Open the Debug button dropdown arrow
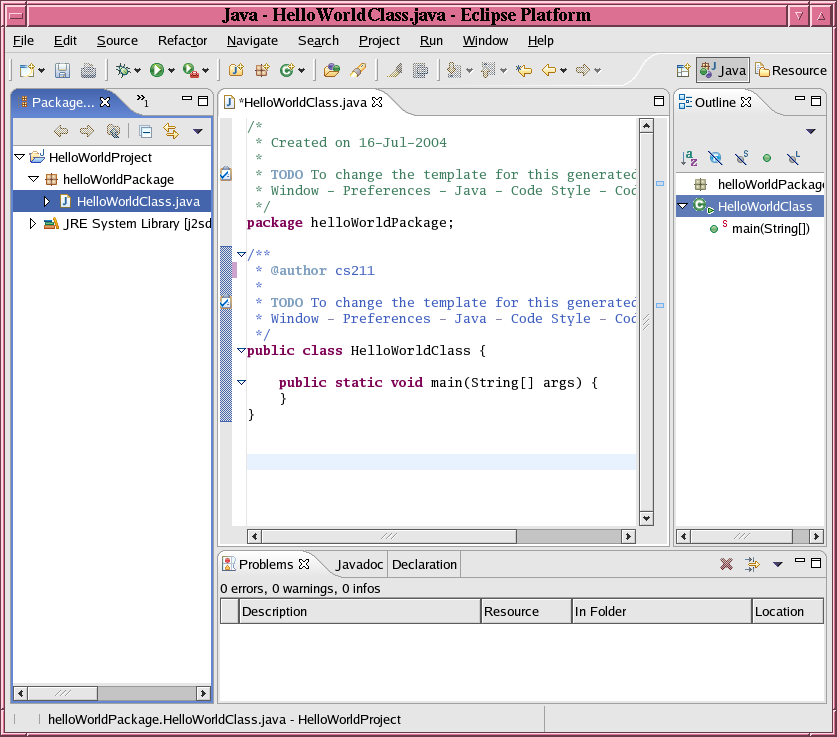837x737 pixels. tap(138, 70)
